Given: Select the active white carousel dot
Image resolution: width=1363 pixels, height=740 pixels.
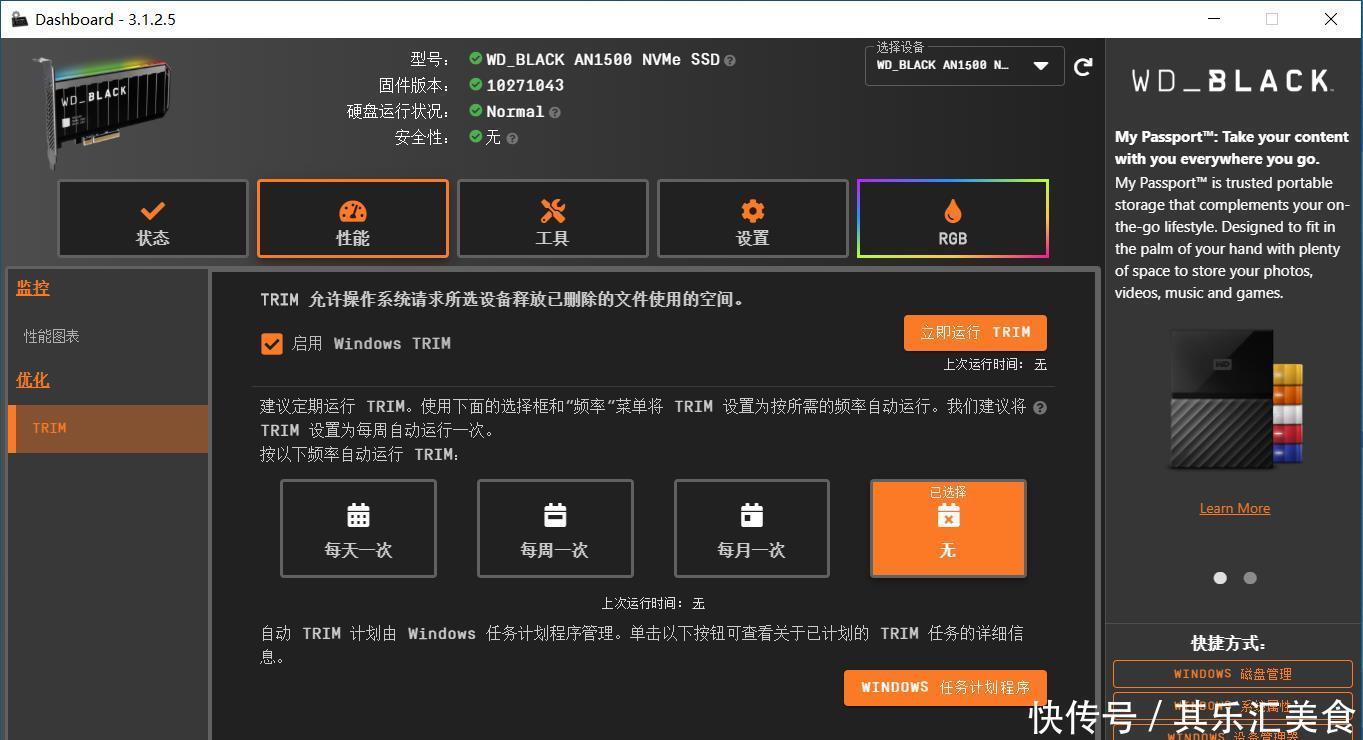Looking at the screenshot, I should tap(1220, 578).
